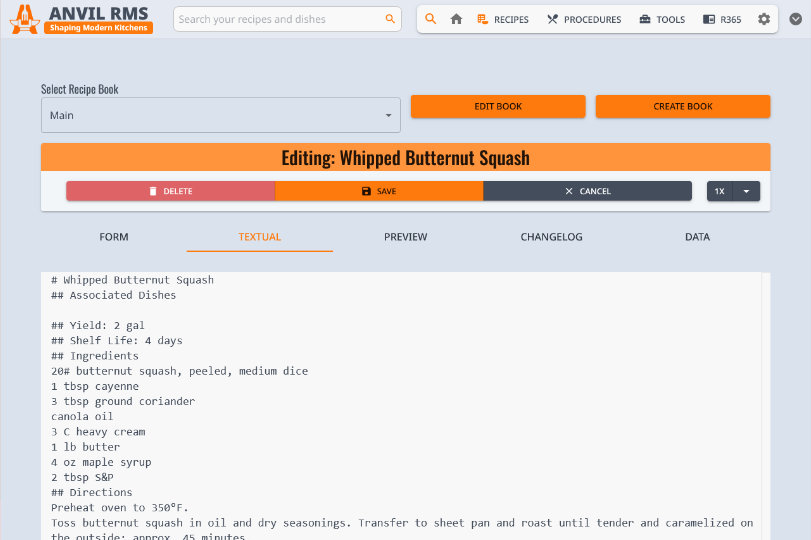Click the floppy disk Save icon
The height and width of the screenshot is (540, 811).
pyautogui.click(x=366, y=191)
